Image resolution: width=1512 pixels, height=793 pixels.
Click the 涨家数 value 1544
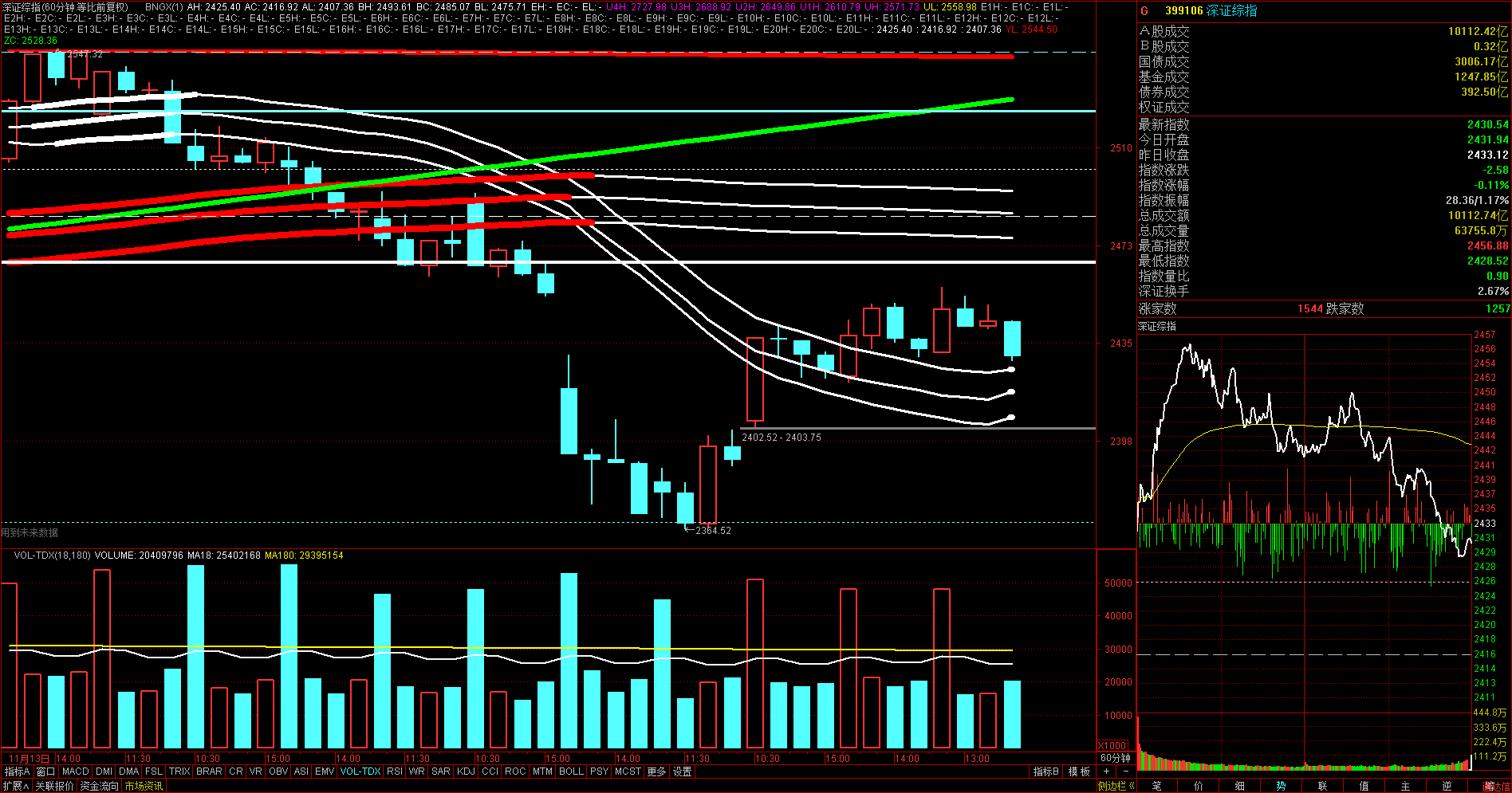(1310, 308)
